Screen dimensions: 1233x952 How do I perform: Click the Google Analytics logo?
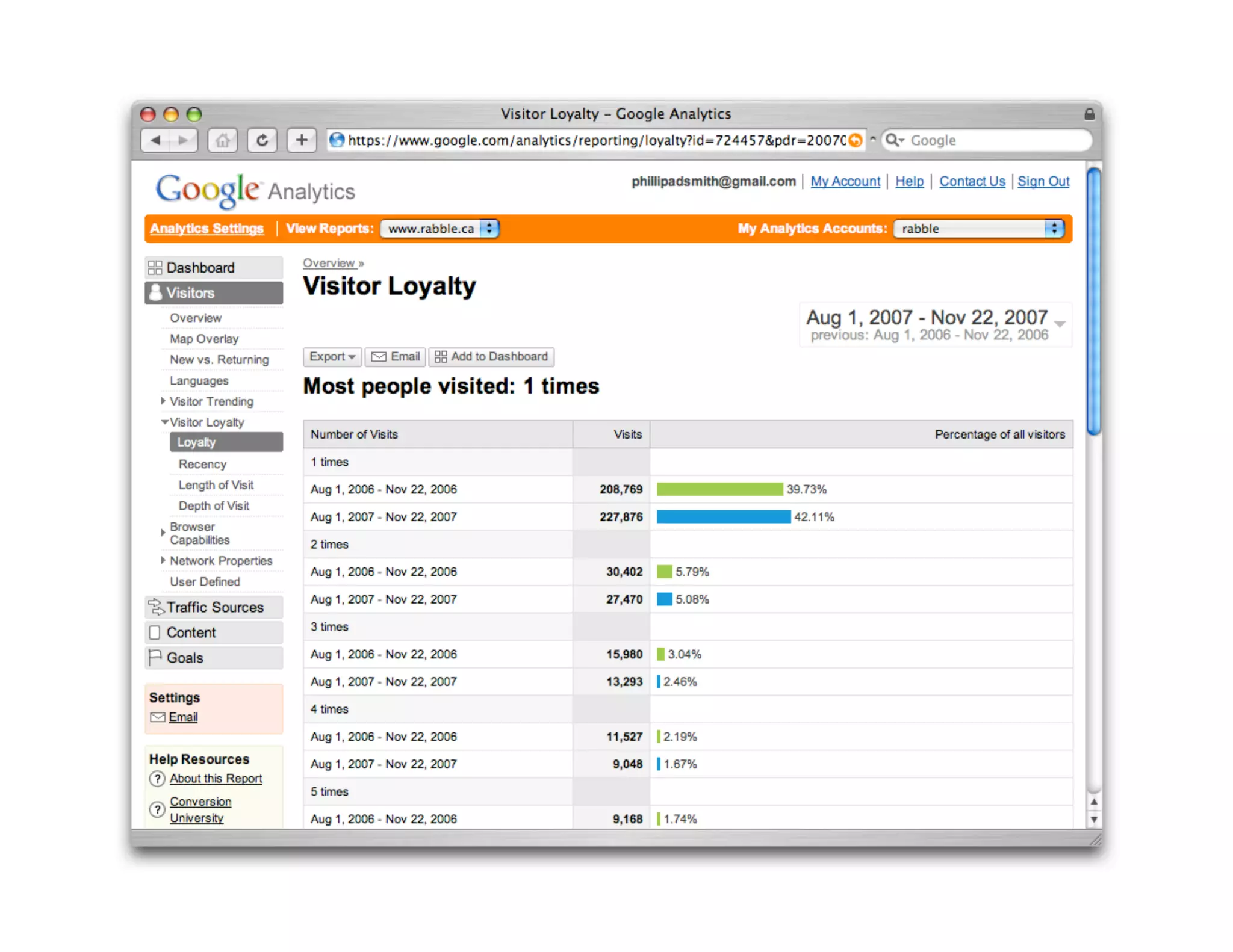(255, 191)
